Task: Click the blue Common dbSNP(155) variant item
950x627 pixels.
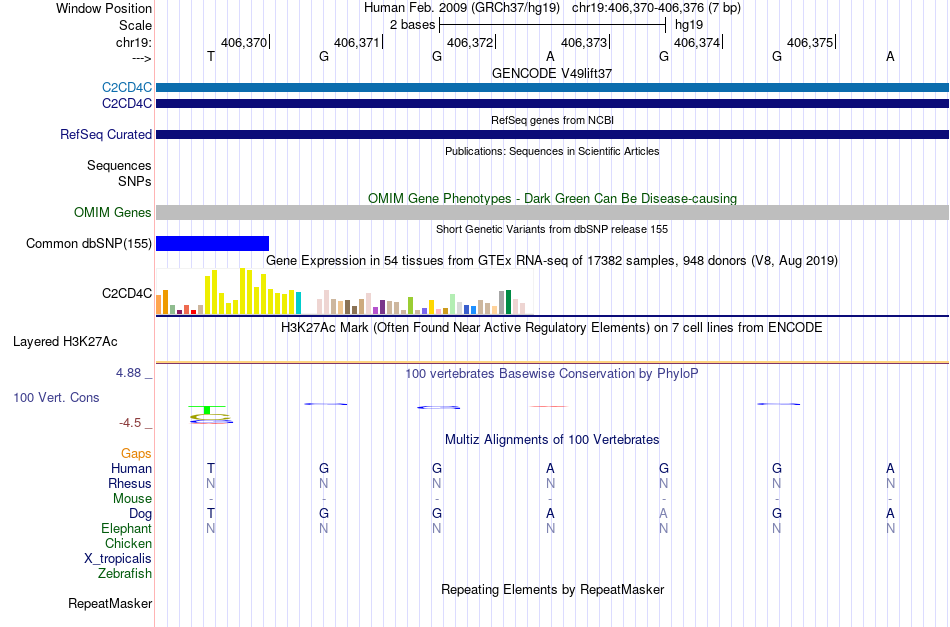Action: click(212, 244)
